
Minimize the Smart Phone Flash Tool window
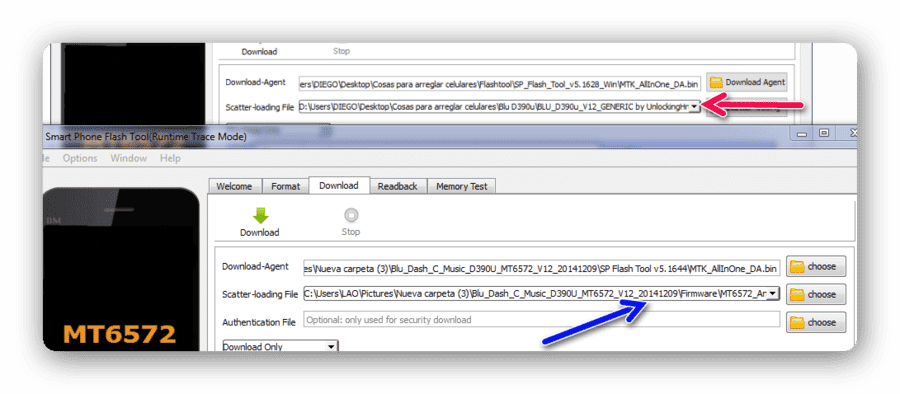point(802,133)
